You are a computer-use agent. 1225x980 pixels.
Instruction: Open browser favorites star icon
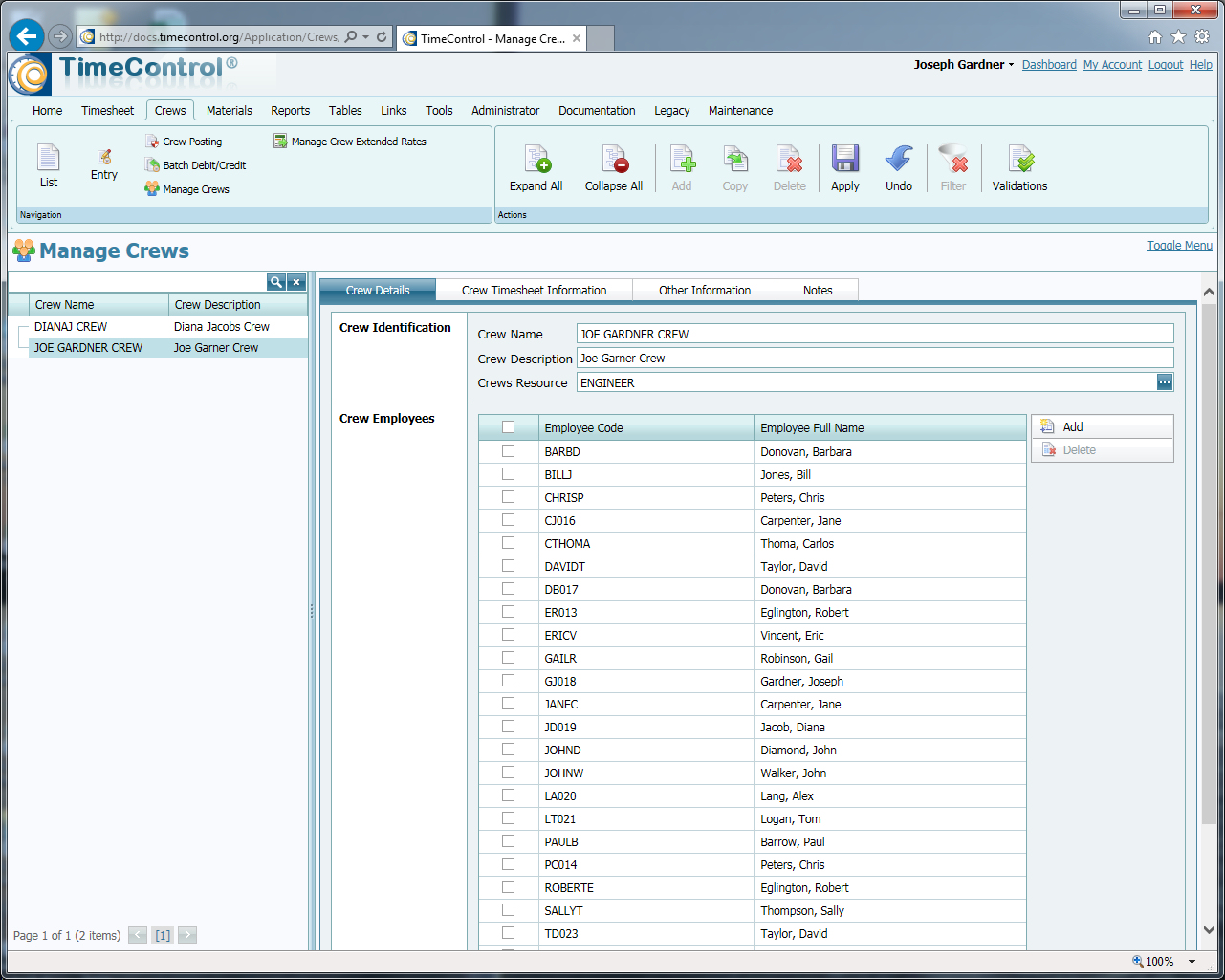[1178, 37]
